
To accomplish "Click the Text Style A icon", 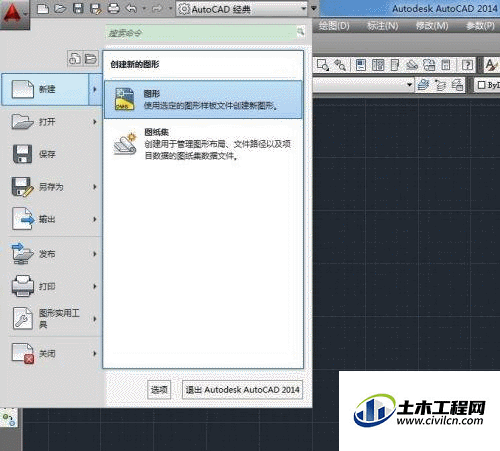I will coord(491,65).
